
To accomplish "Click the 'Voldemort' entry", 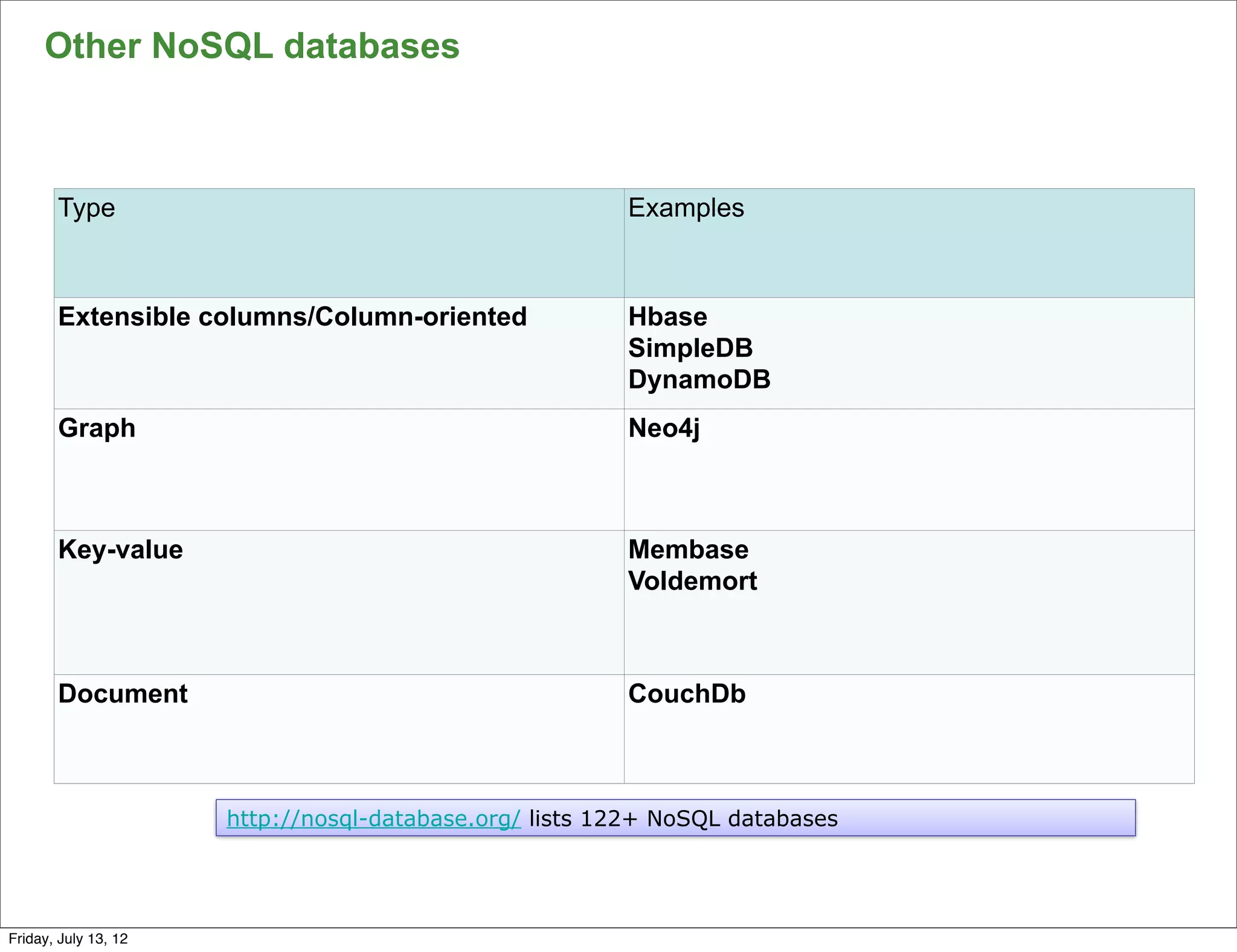I will point(693,581).
